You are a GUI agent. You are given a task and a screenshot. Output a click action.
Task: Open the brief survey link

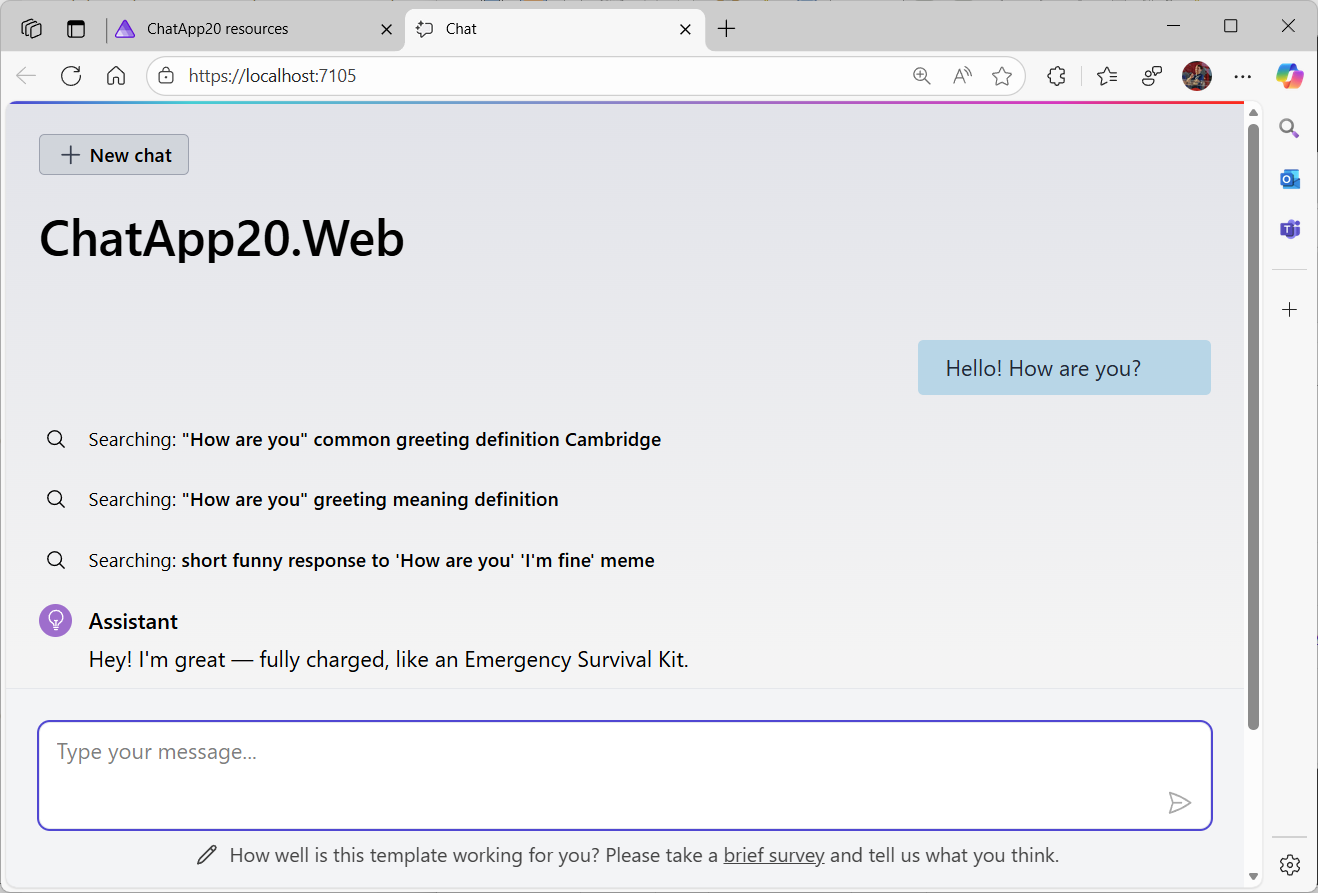774,855
